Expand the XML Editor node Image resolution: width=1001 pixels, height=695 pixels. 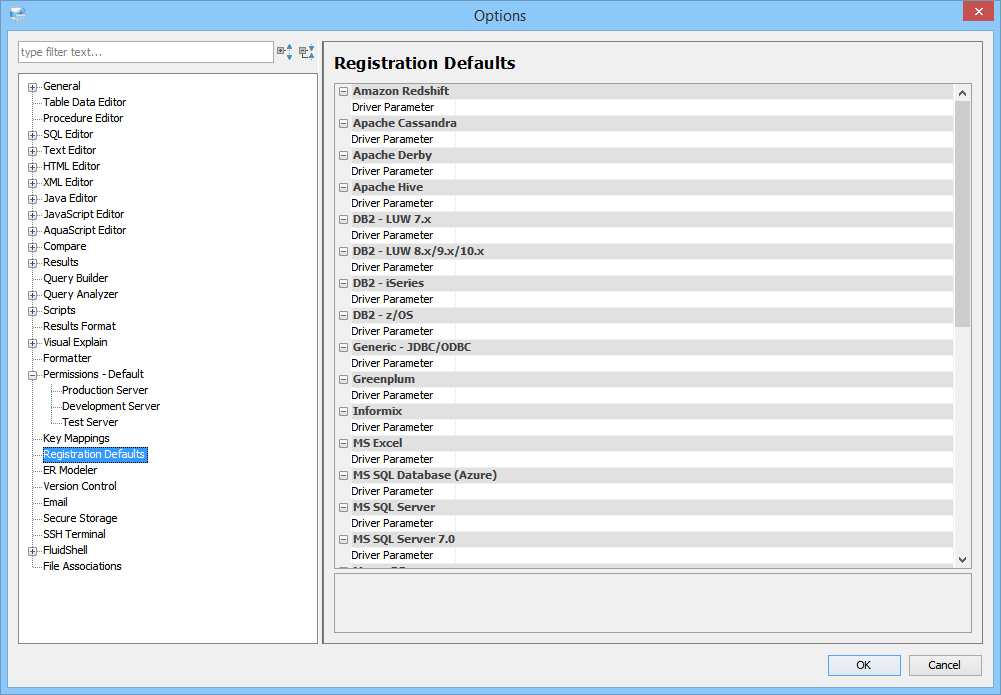tap(33, 183)
